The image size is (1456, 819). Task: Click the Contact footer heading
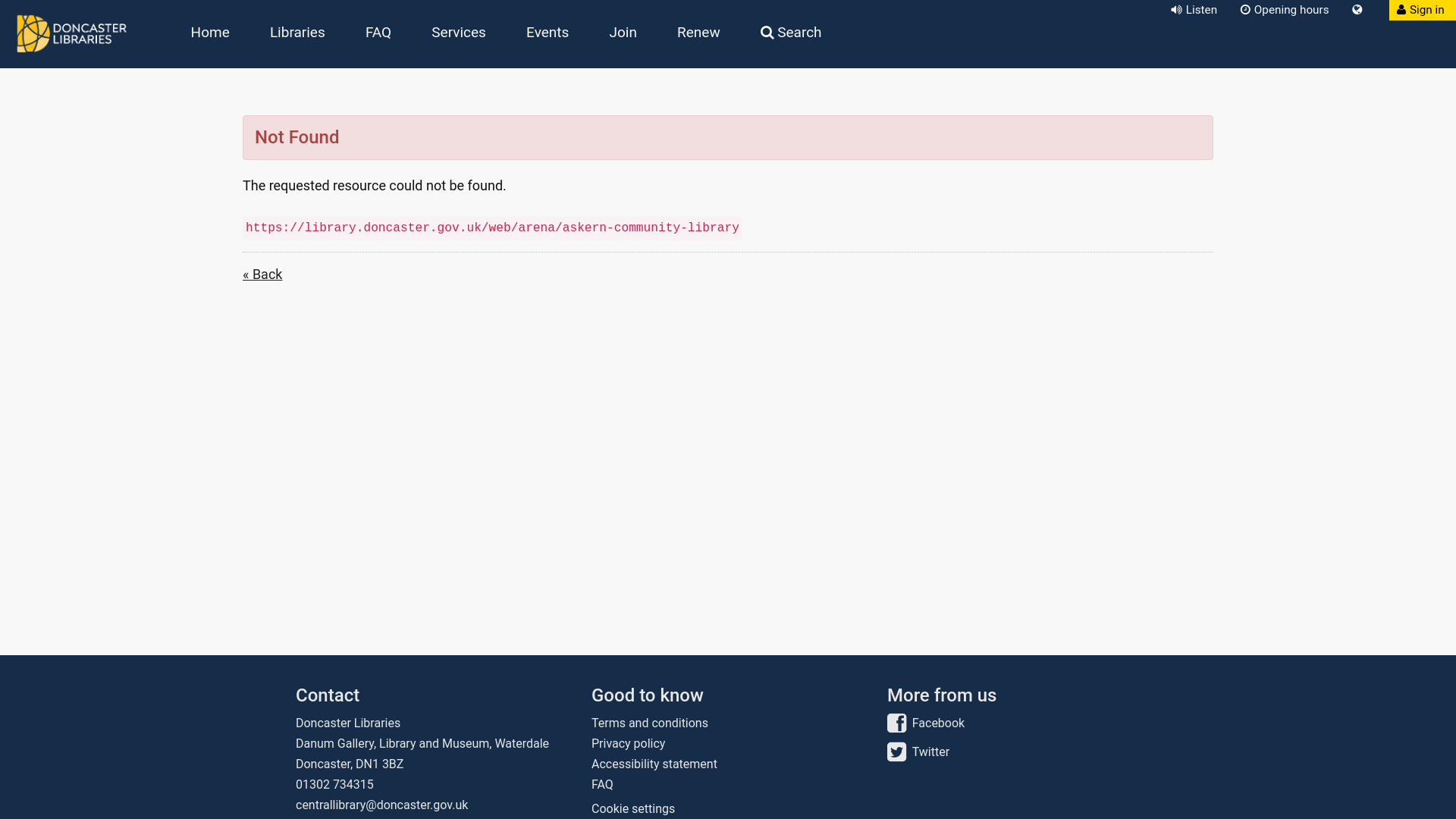[x=328, y=695]
